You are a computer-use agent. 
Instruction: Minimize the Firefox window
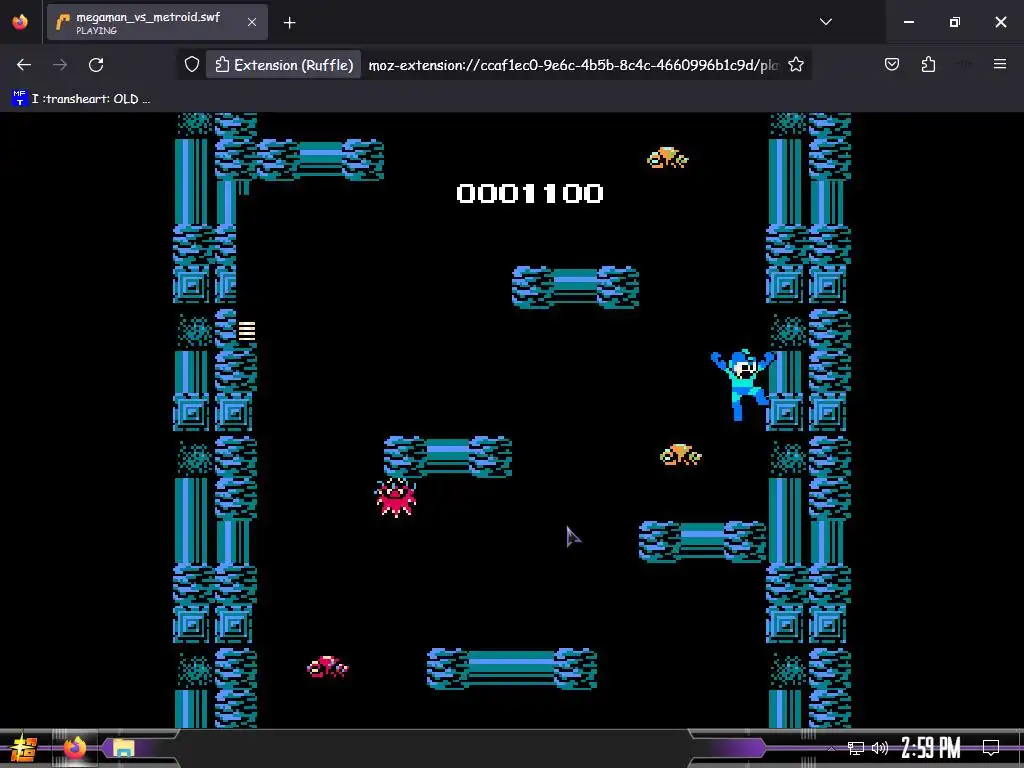908,22
